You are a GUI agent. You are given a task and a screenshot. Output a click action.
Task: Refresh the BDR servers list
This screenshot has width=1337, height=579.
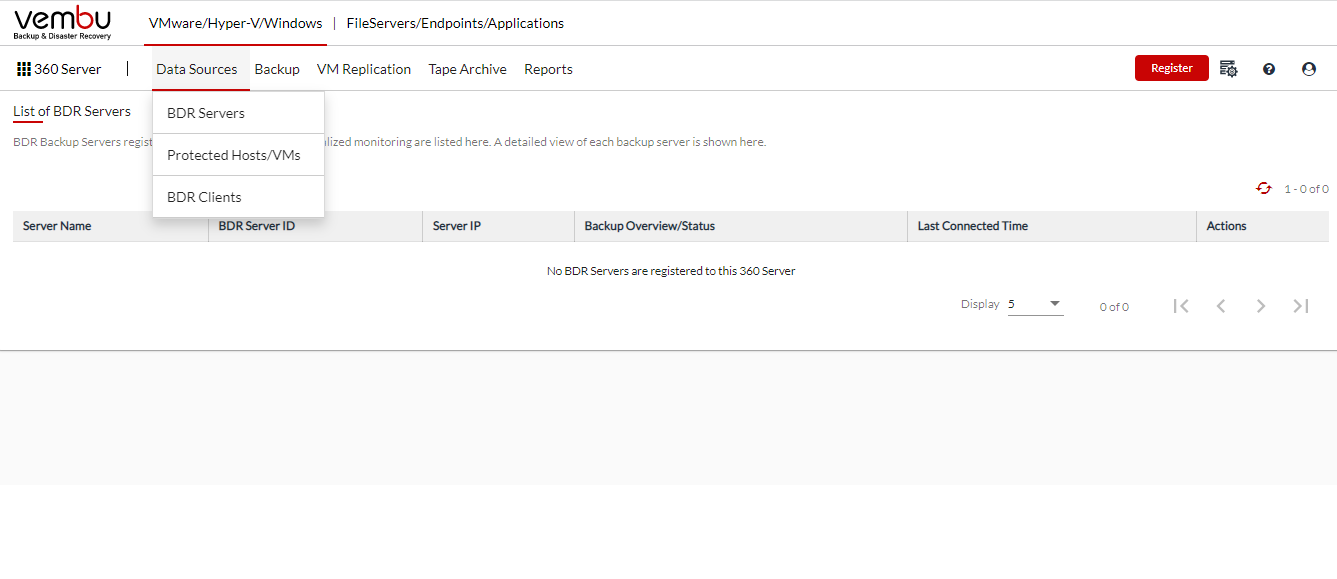click(1264, 188)
